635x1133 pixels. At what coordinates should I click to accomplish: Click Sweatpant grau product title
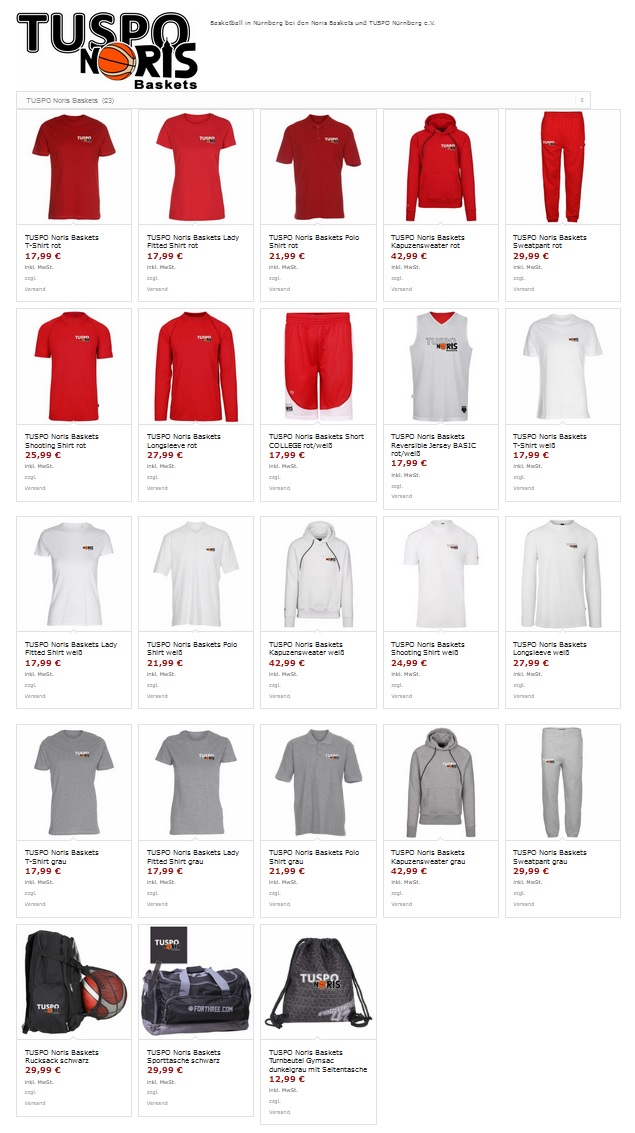point(550,857)
